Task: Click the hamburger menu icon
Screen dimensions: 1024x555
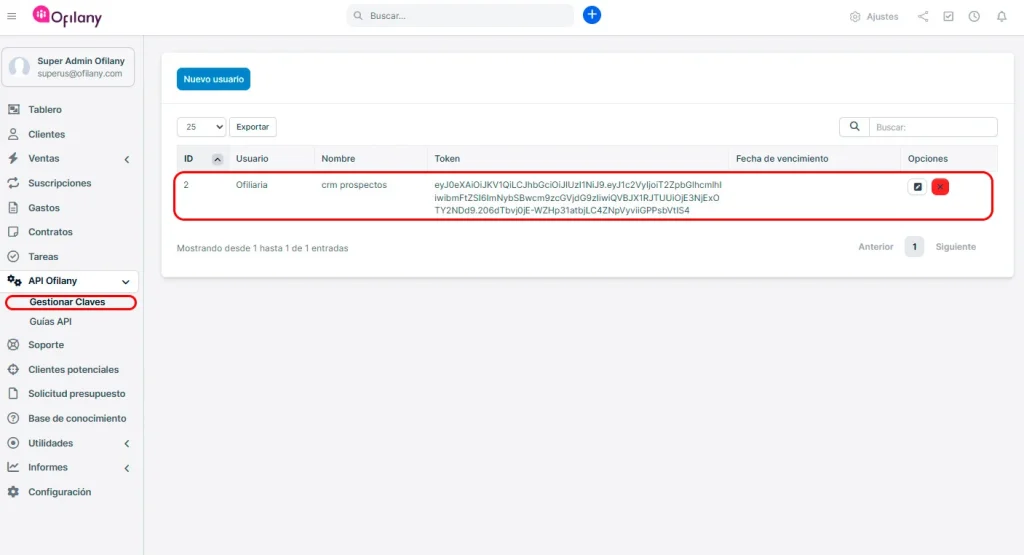Action: [x=12, y=16]
